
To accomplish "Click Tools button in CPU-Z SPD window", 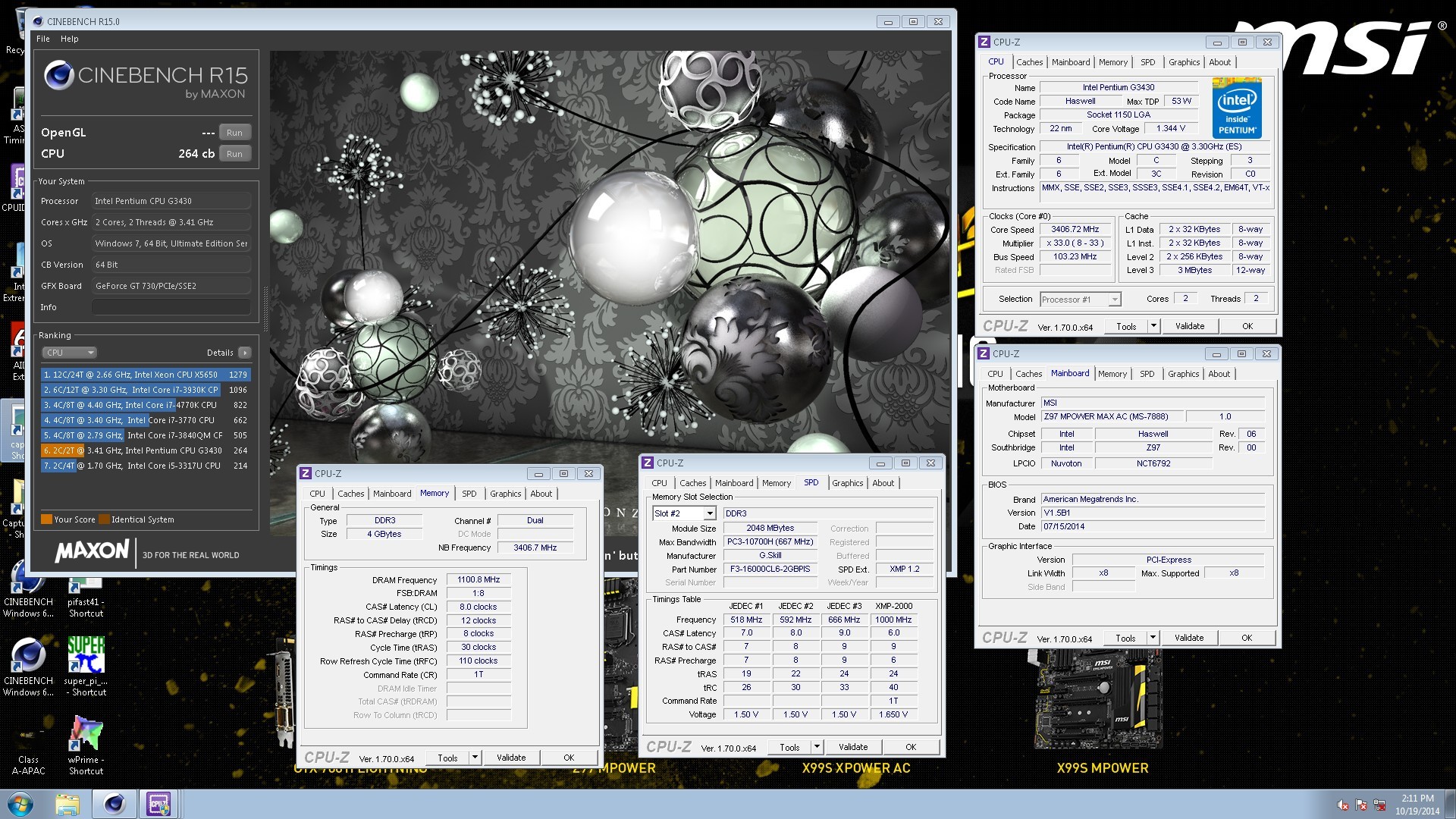I will (789, 747).
